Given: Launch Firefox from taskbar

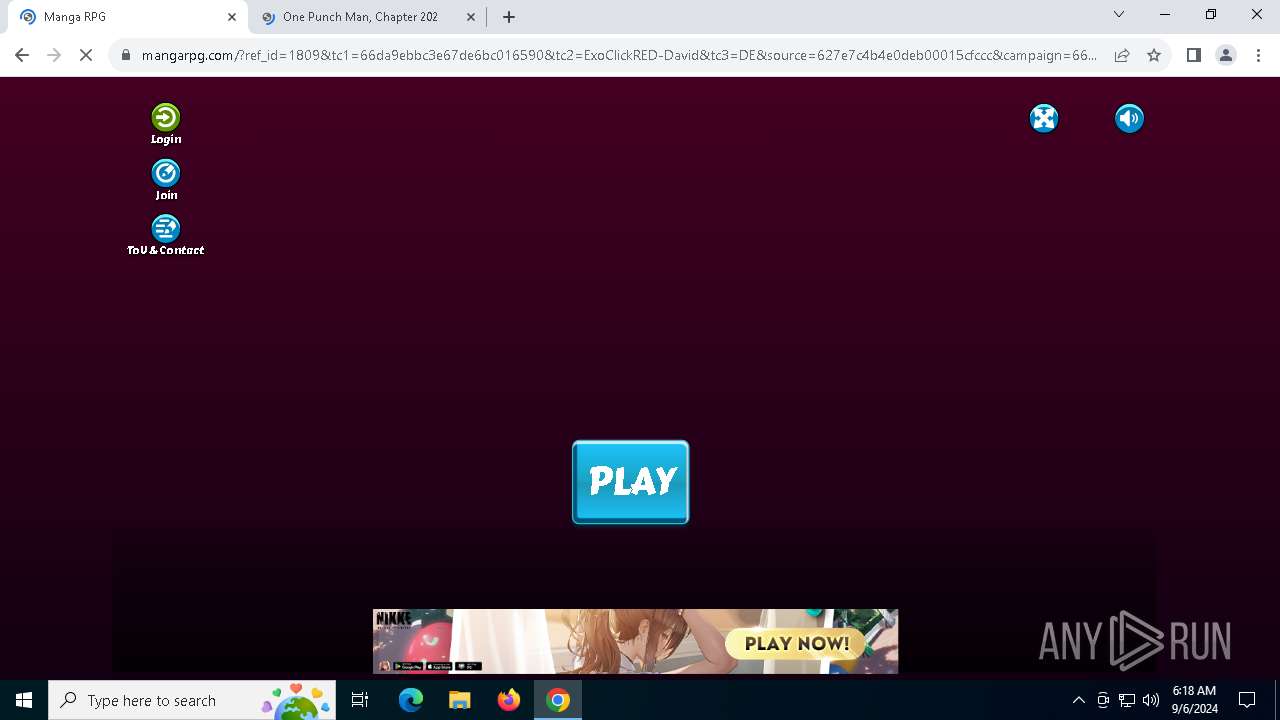Looking at the screenshot, I should [x=509, y=700].
